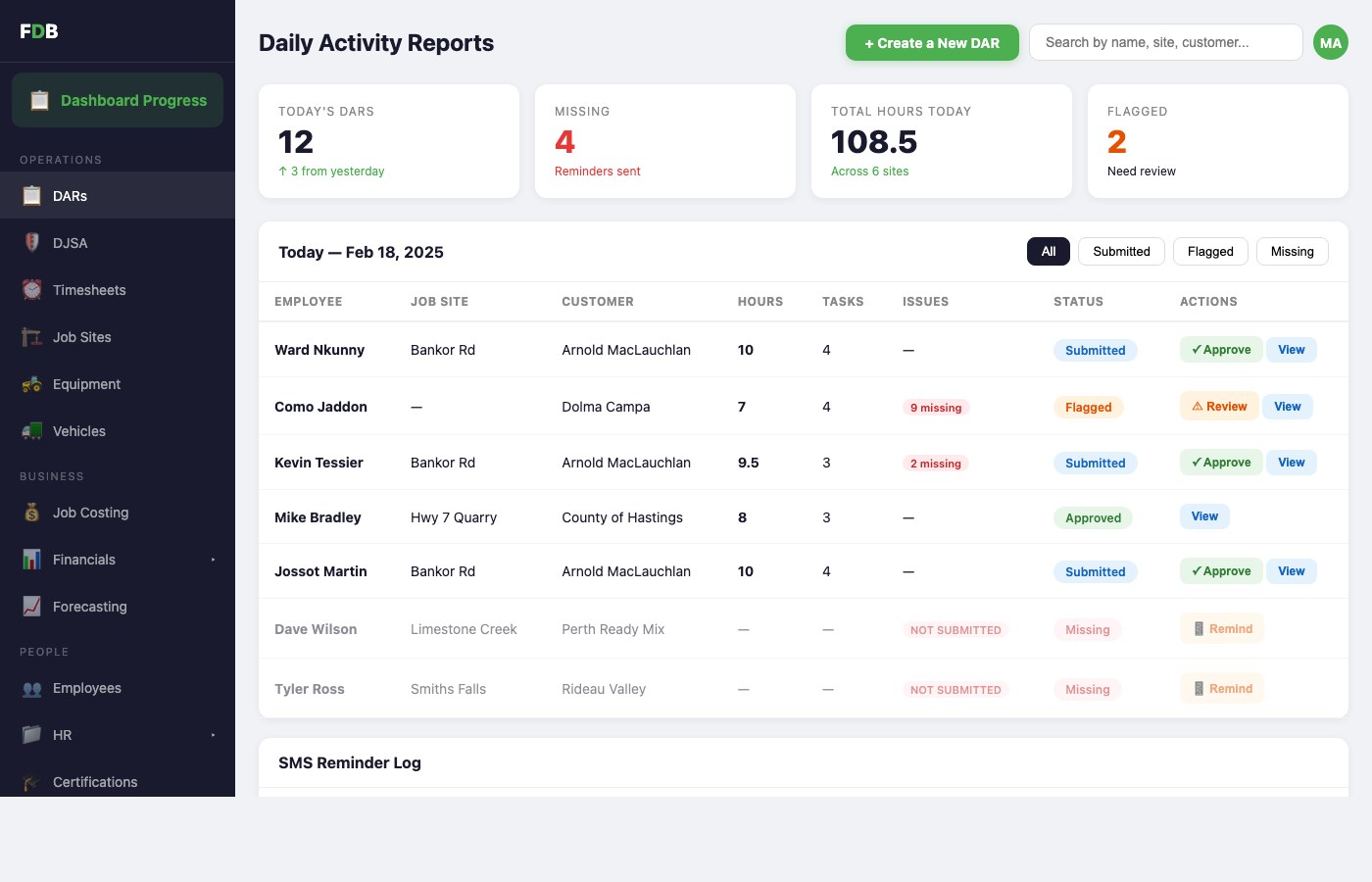Switch to the Flagged filter tab
The image size is (1372, 882).
coord(1209,251)
